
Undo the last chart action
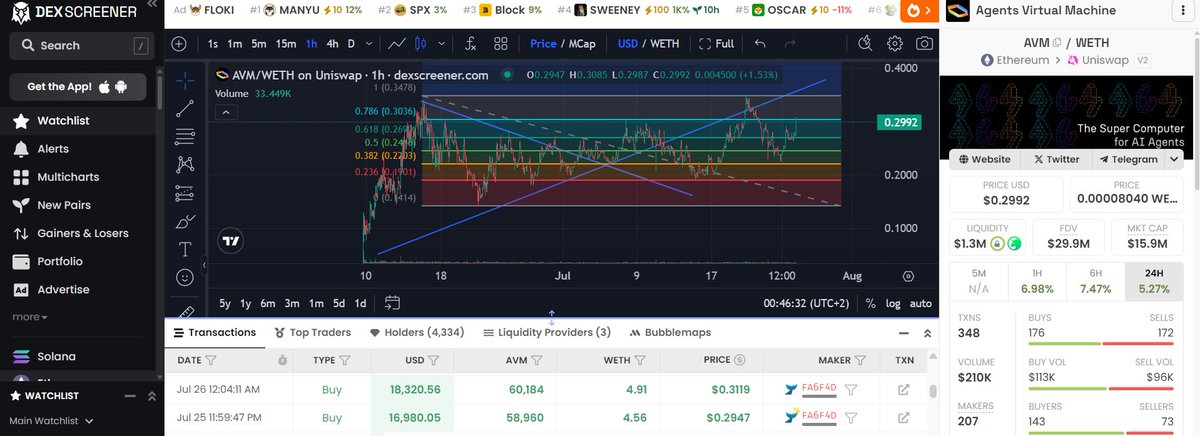(x=761, y=44)
